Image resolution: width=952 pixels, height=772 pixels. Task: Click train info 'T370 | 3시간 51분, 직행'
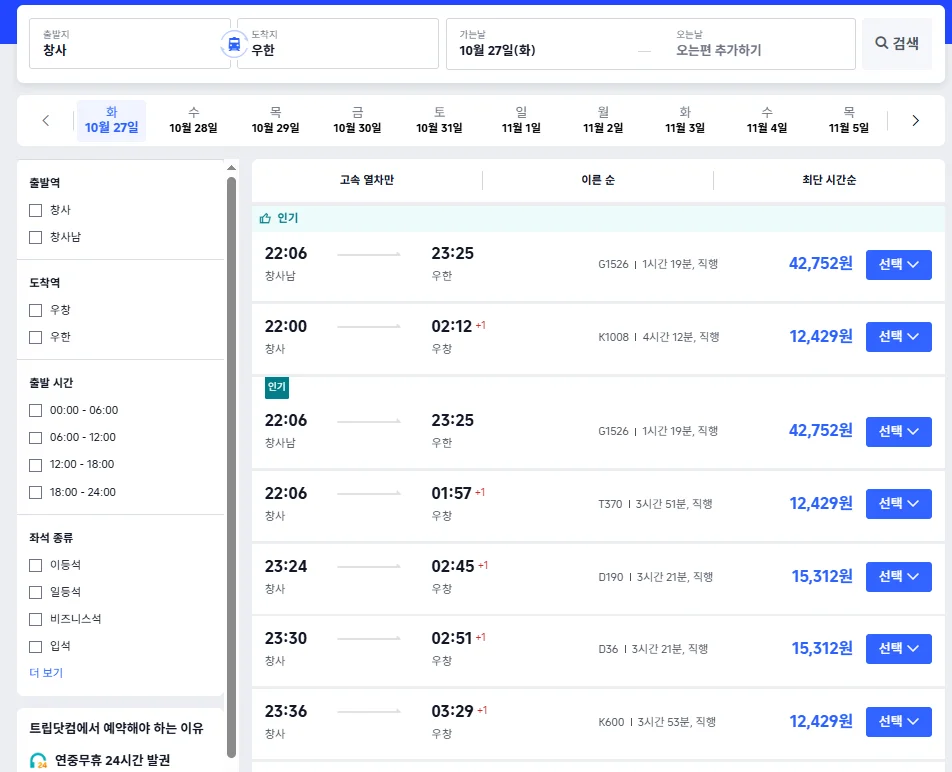(x=655, y=504)
